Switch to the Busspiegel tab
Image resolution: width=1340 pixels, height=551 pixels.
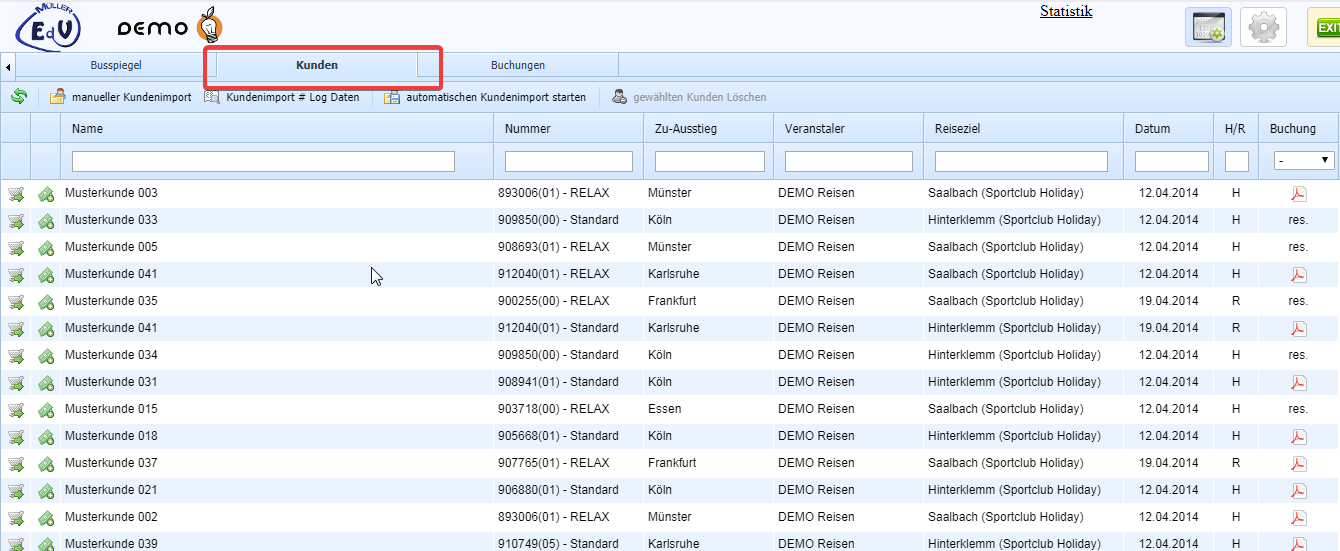pyautogui.click(x=116, y=65)
